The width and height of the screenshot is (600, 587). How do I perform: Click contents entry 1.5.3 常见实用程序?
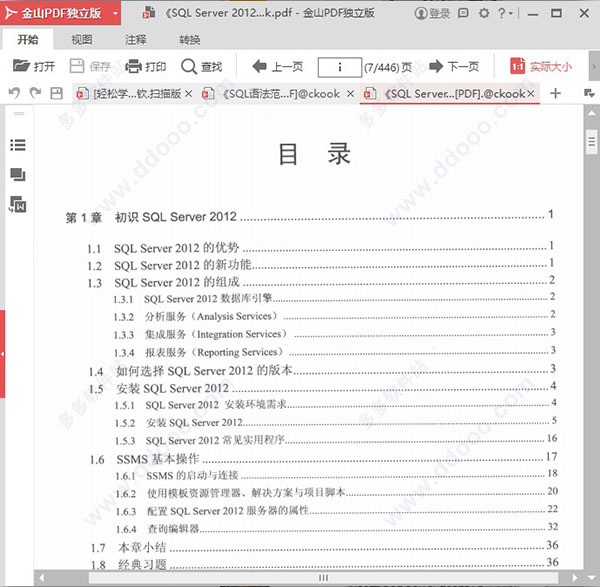(336, 440)
